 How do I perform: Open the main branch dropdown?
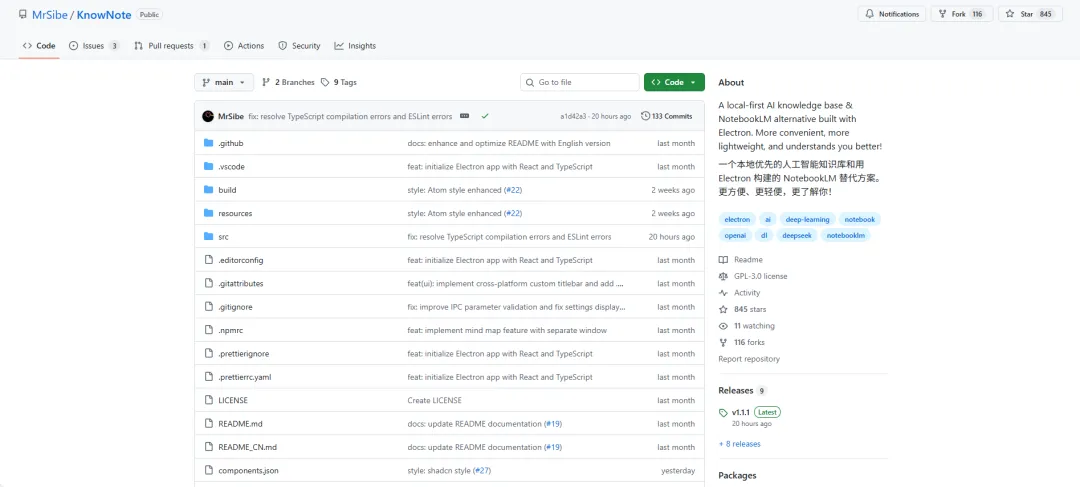point(224,83)
